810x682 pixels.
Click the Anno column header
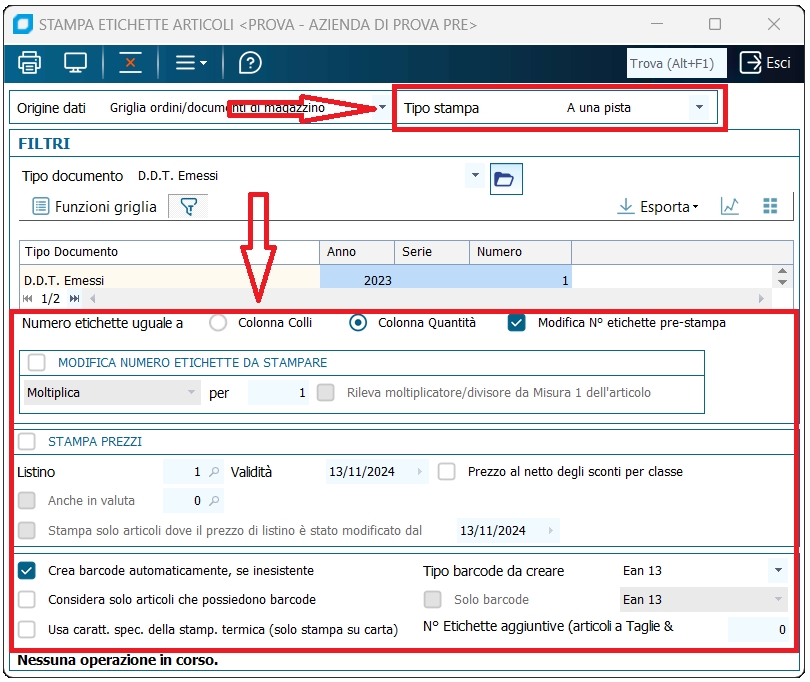pos(357,252)
